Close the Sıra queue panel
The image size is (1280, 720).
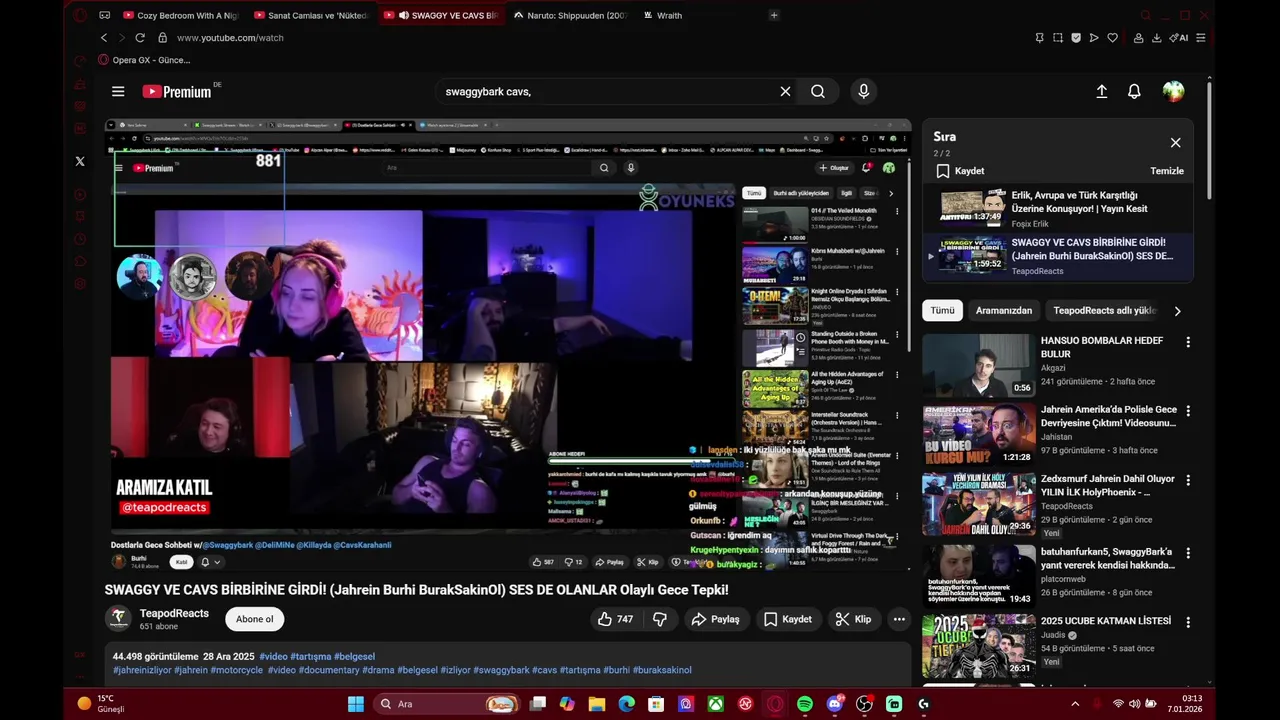pyautogui.click(x=1175, y=143)
